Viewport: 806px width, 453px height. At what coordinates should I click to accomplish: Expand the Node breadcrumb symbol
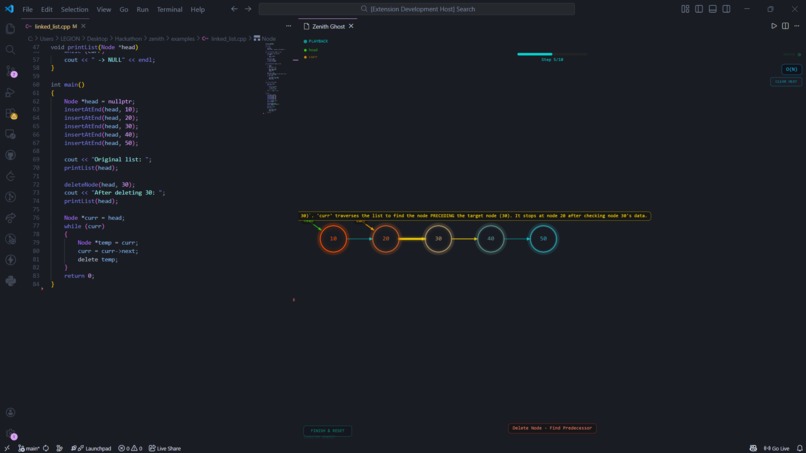pos(265,39)
